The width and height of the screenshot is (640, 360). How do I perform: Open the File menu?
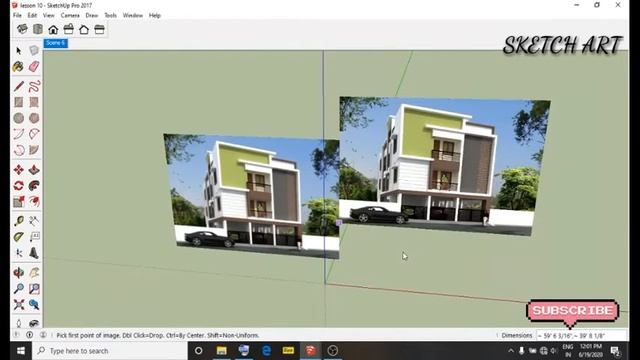pyautogui.click(x=17, y=15)
